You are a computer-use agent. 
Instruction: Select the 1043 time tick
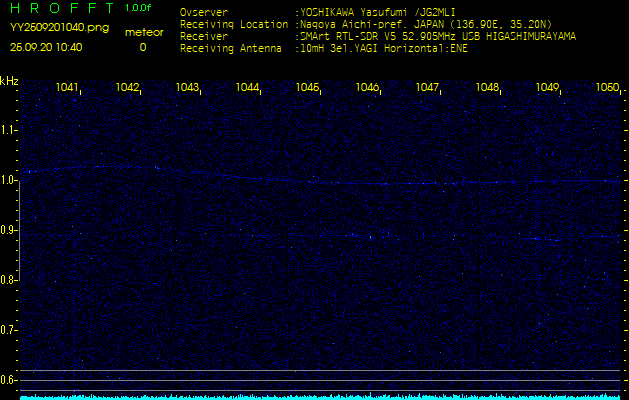[187, 88]
